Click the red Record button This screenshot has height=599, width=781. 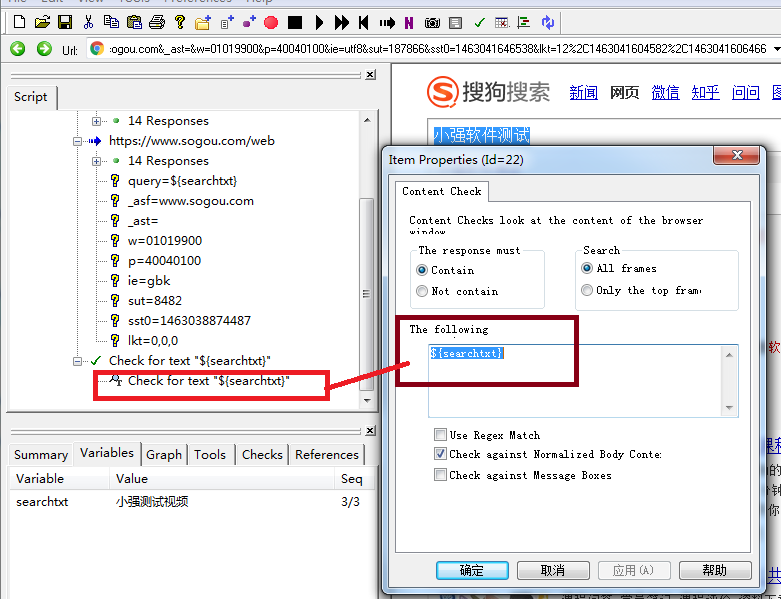pyautogui.click(x=271, y=22)
